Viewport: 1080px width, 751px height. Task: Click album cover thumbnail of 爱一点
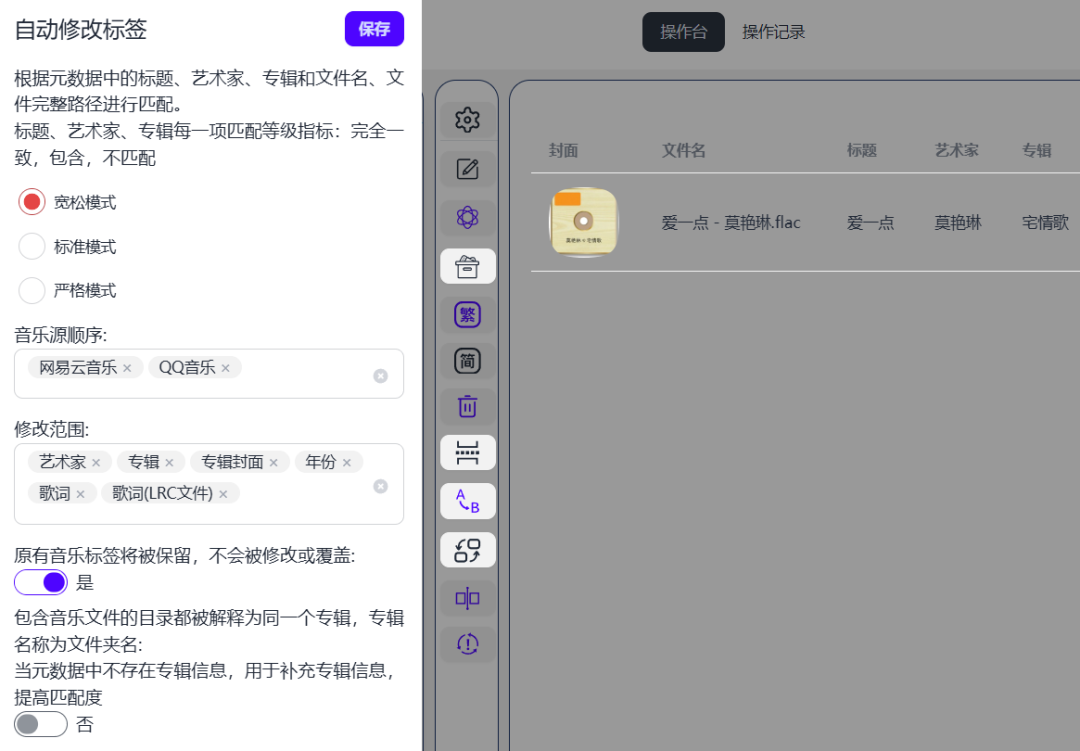583,222
